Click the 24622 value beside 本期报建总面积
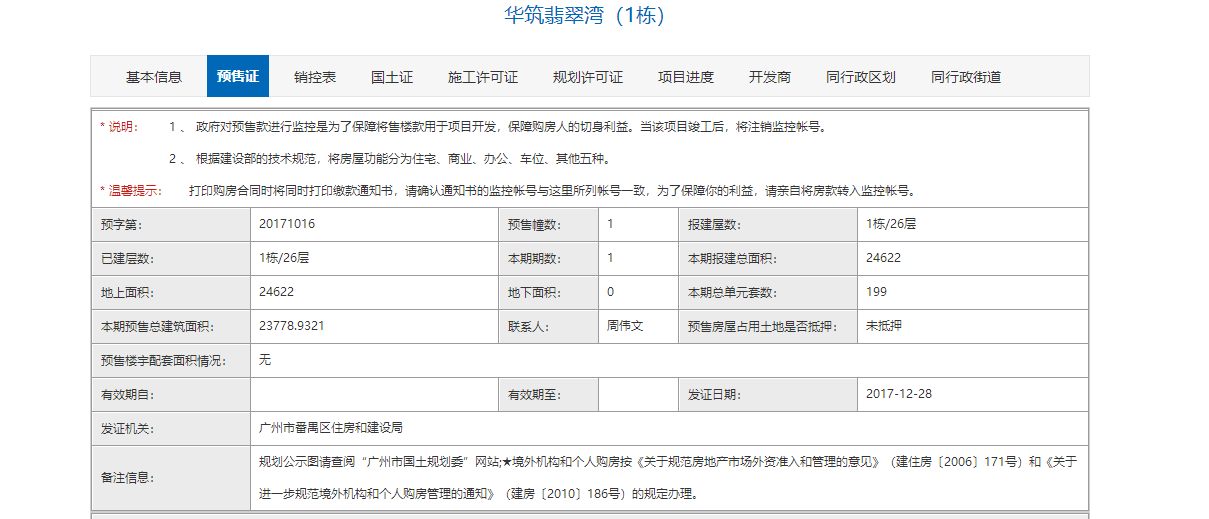 pos(884,258)
